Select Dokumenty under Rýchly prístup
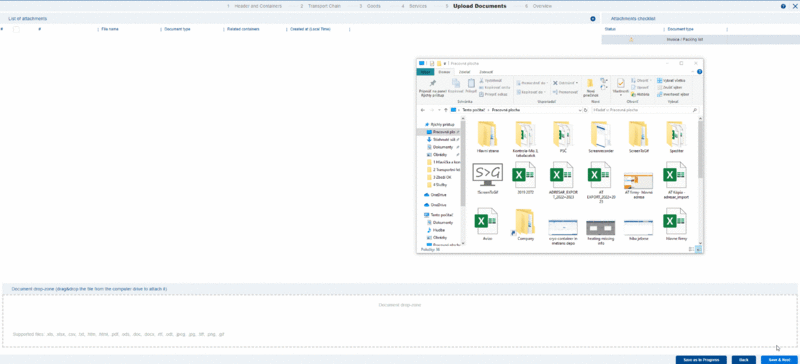This screenshot has width=800, height=364. point(442,147)
